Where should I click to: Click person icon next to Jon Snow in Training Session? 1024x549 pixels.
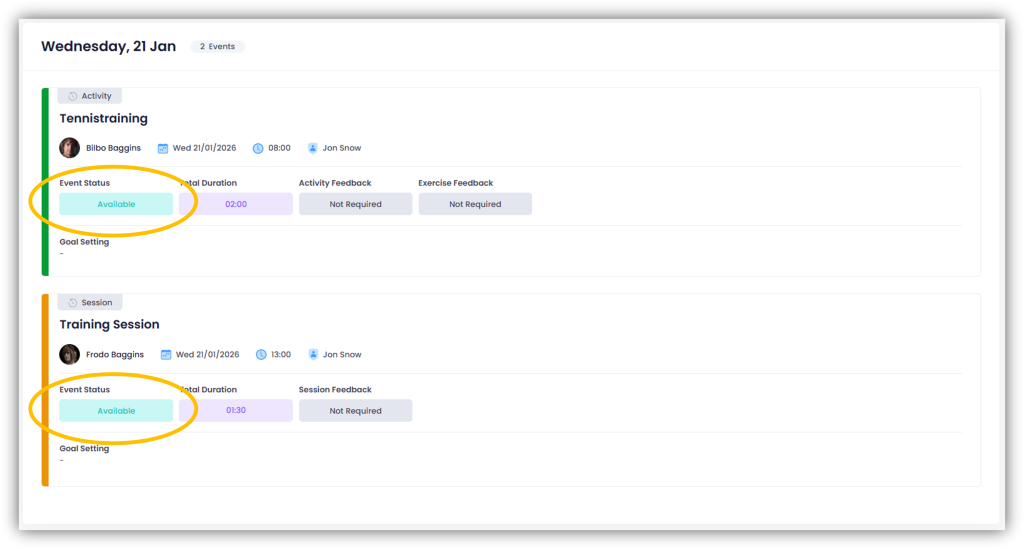[313, 354]
